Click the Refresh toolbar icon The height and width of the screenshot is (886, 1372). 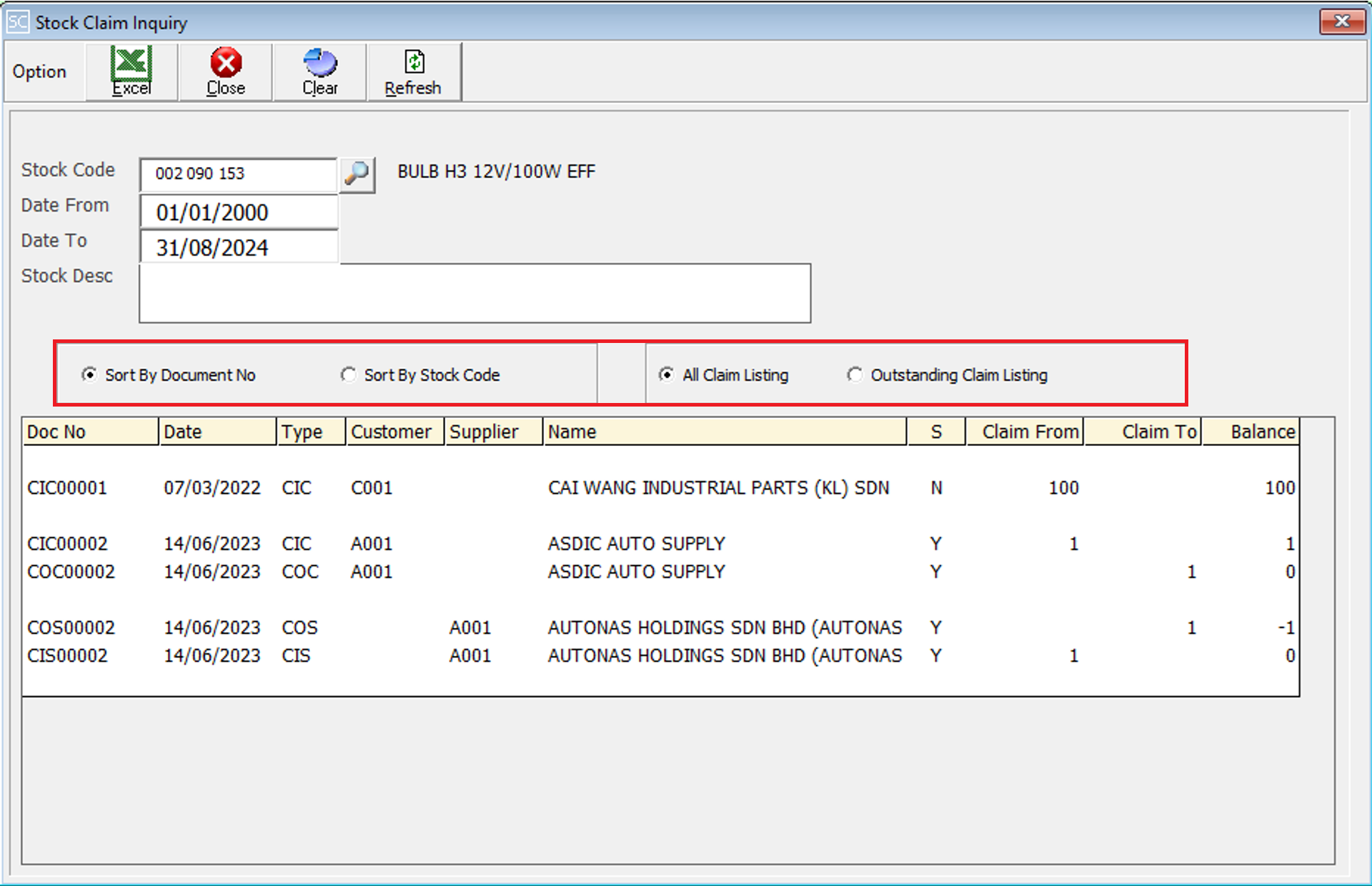coord(414,71)
